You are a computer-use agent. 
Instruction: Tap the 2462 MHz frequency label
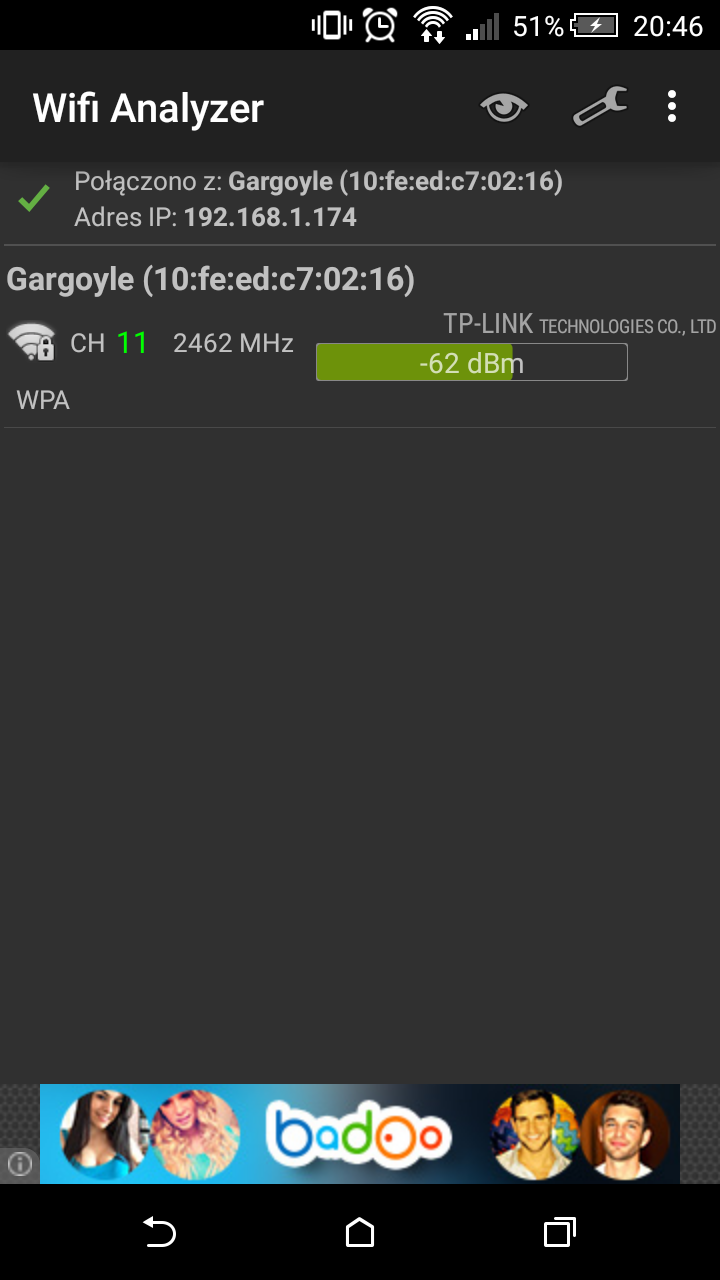[233, 344]
